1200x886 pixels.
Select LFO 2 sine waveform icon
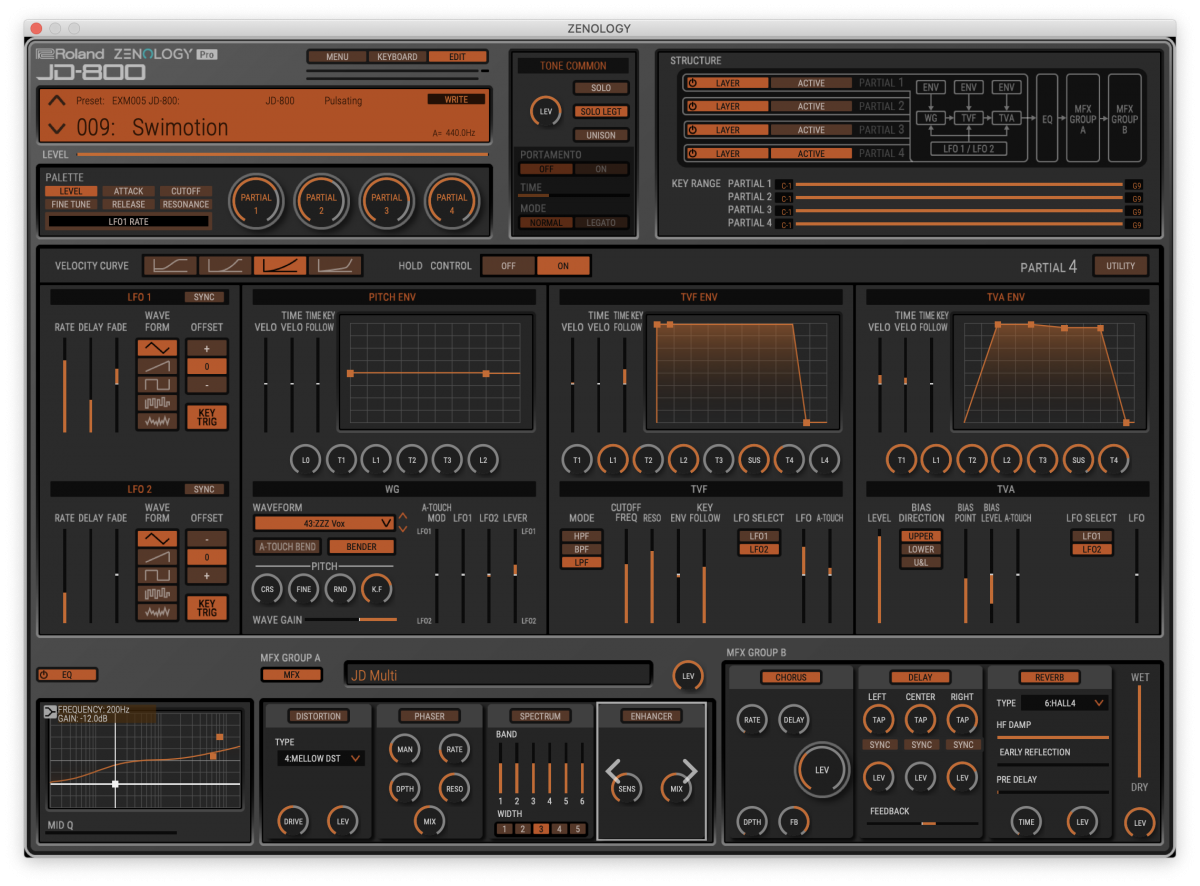coord(158,539)
